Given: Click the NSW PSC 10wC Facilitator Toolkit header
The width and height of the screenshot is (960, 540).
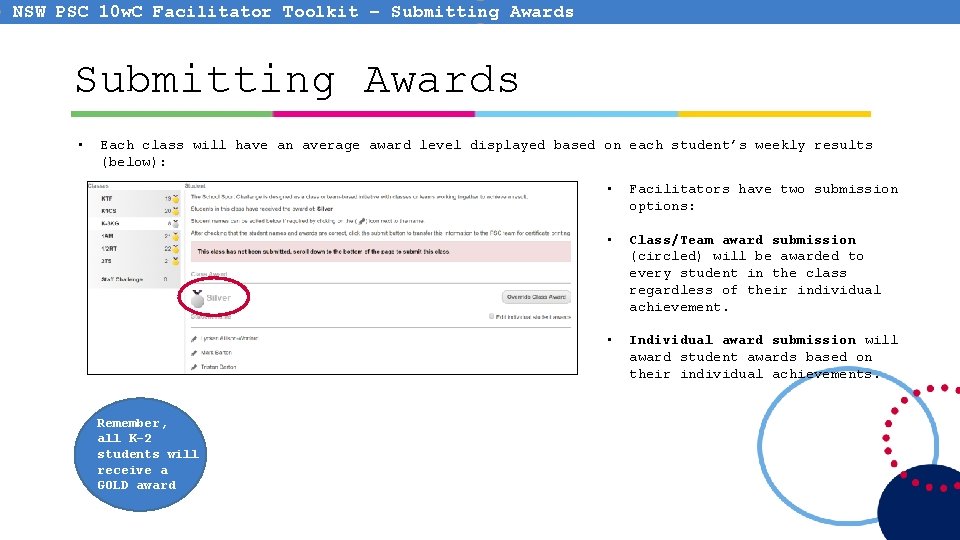Looking at the screenshot, I should pyautogui.click(x=293, y=12).
